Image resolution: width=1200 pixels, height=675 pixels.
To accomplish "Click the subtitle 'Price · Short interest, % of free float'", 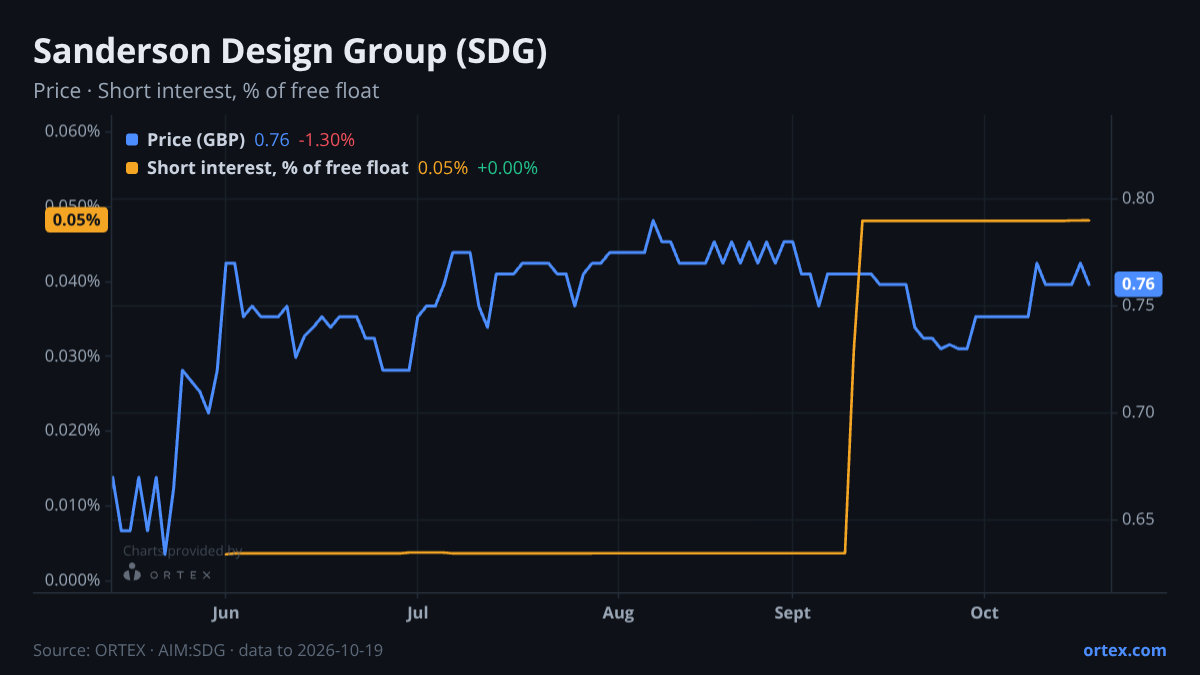I will [x=206, y=91].
